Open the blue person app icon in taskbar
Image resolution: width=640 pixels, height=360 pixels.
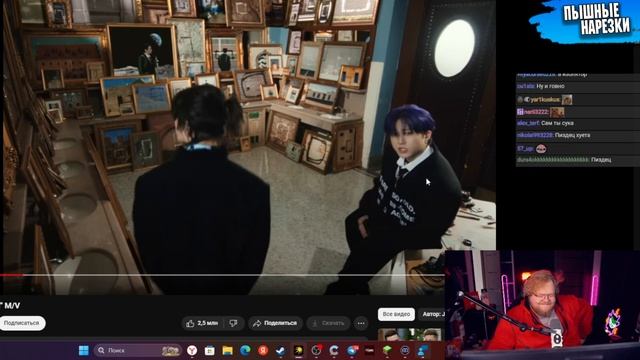[423, 350]
